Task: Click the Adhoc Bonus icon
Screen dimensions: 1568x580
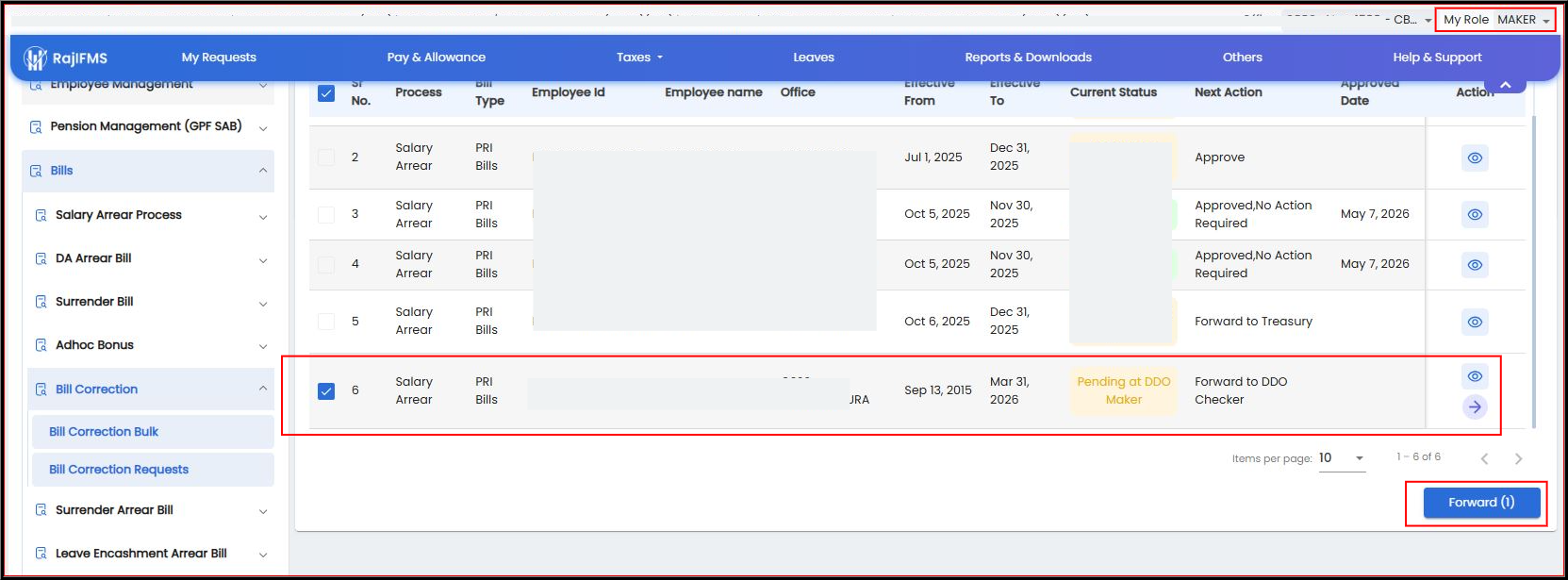Action: pyautogui.click(x=41, y=345)
